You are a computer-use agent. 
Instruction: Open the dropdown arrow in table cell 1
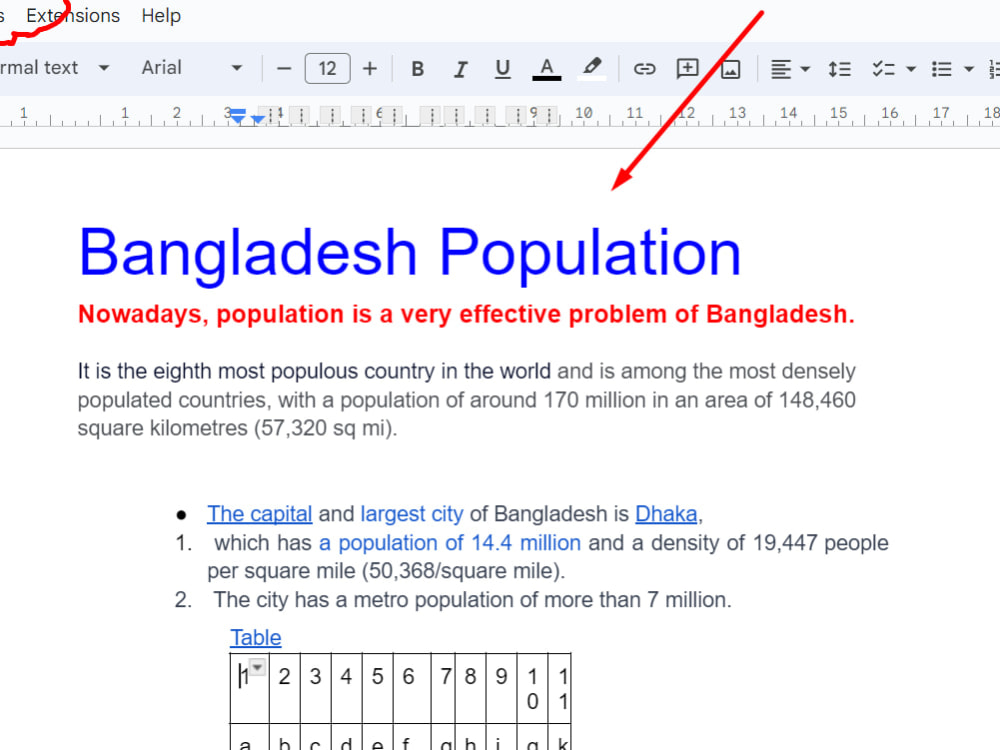(x=257, y=667)
